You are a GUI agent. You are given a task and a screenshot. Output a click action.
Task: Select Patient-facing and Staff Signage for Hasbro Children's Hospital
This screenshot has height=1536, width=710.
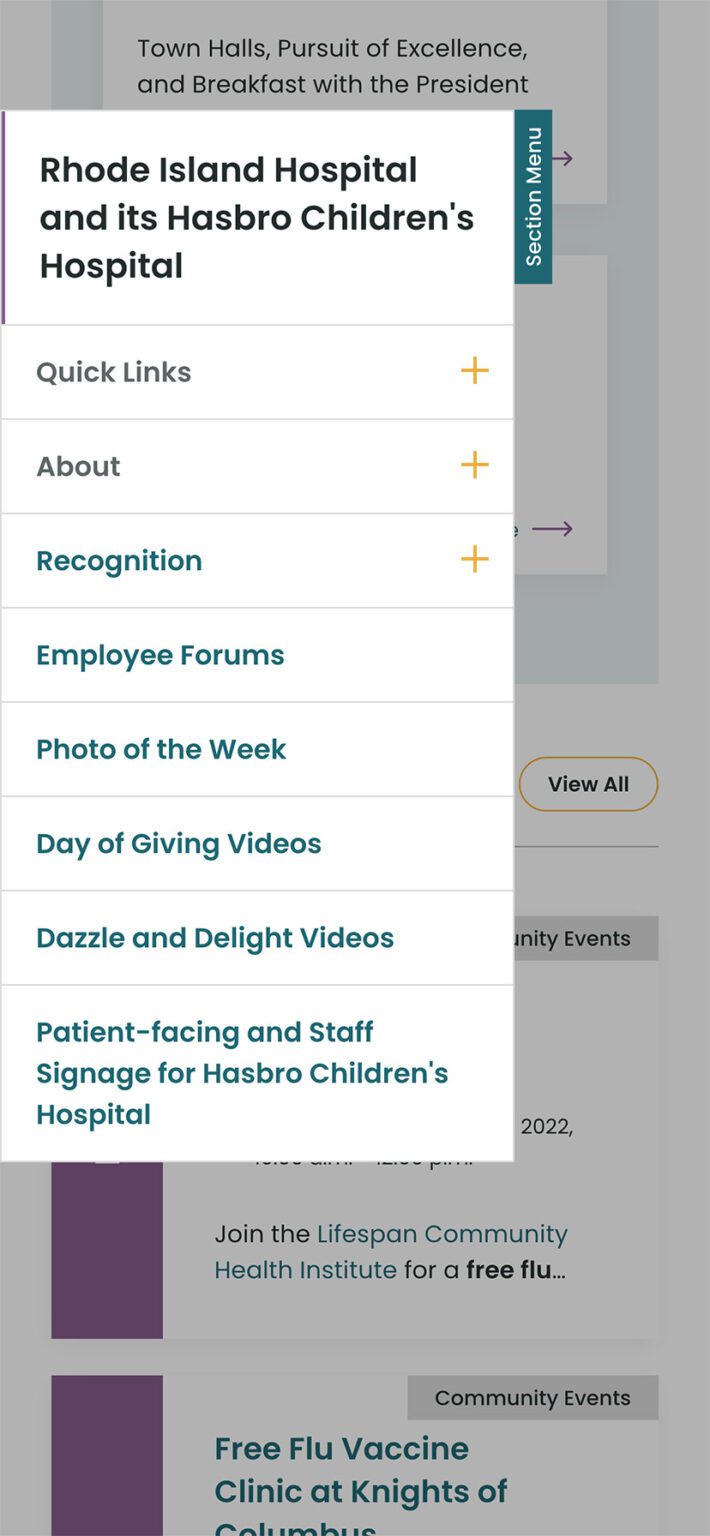(x=242, y=1073)
